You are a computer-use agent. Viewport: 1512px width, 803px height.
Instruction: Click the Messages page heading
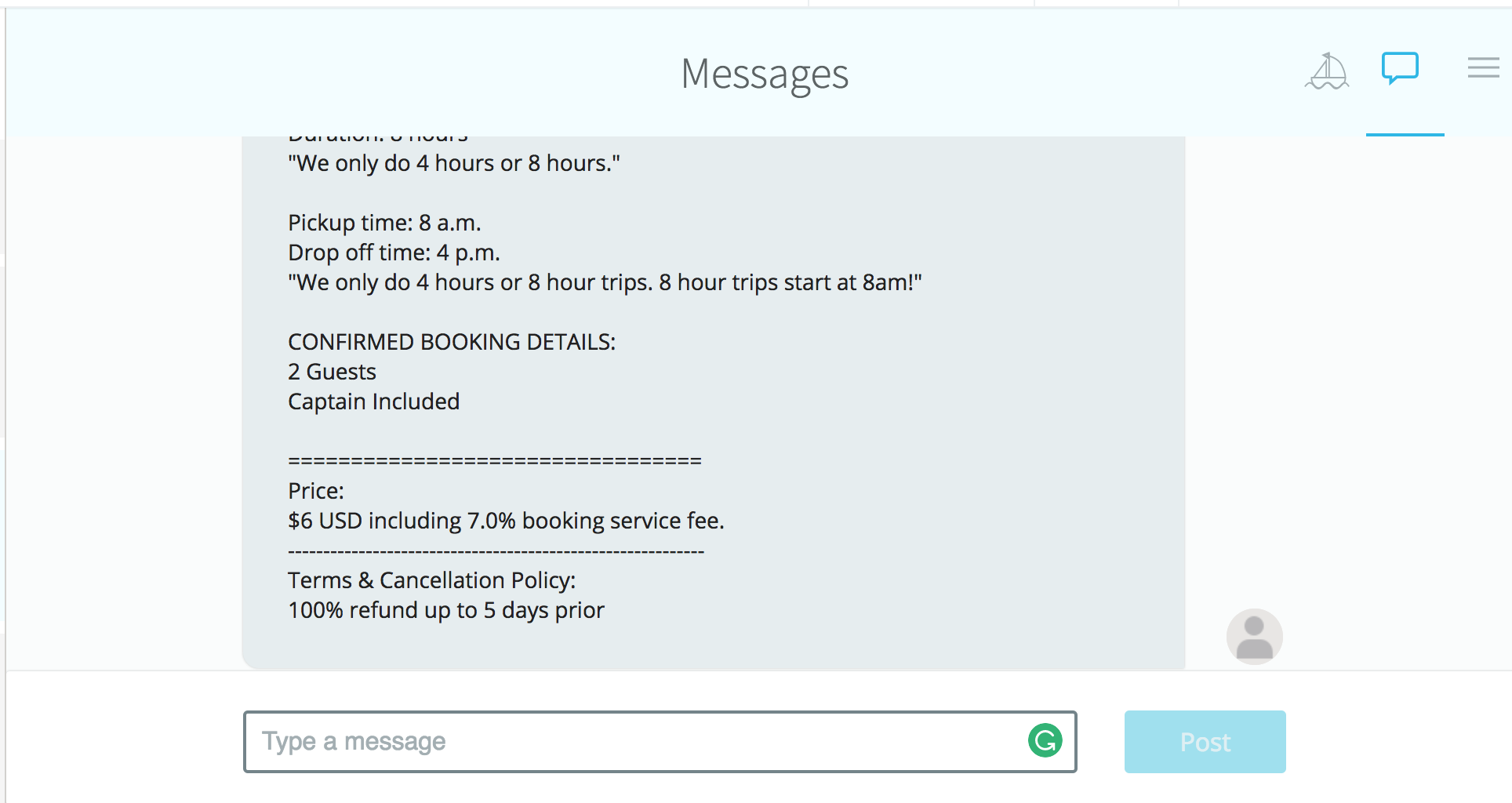(765, 75)
